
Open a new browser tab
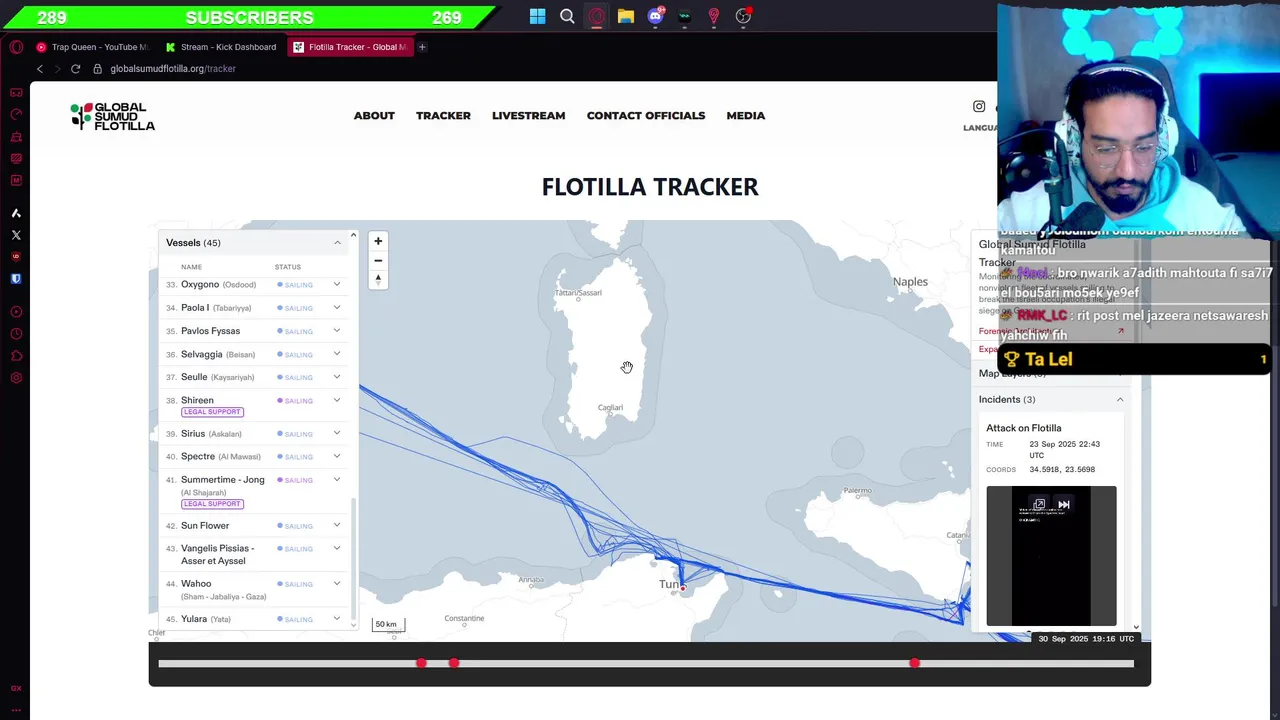tap(422, 47)
